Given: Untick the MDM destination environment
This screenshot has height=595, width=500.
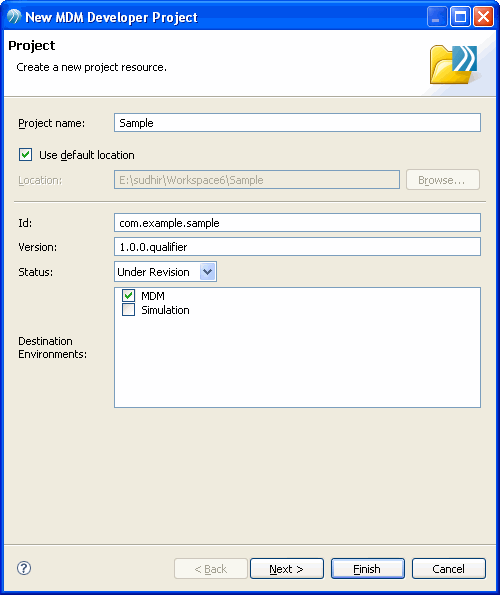Looking at the screenshot, I should tap(129, 295).
